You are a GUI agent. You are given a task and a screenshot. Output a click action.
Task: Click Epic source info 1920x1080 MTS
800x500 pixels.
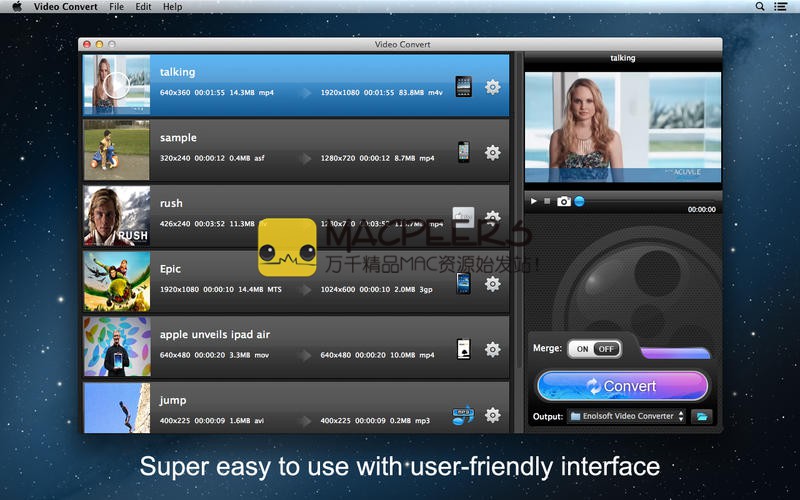(x=221, y=289)
